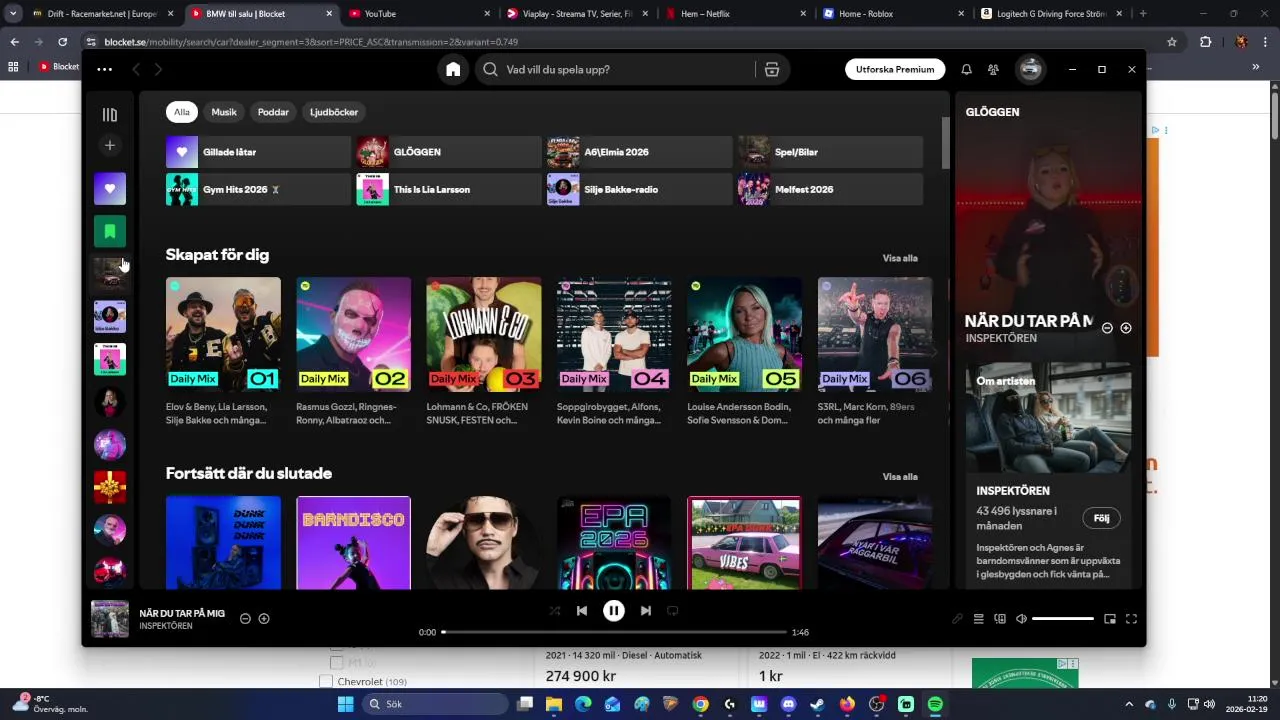Open Steam from taskbar
This screenshot has width=1280, height=720.
pyautogui.click(x=817, y=704)
